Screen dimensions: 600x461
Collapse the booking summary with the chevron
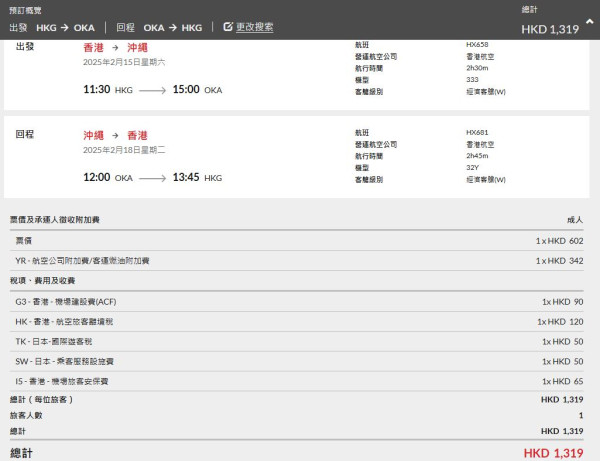pyautogui.click(x=590, y=22)
